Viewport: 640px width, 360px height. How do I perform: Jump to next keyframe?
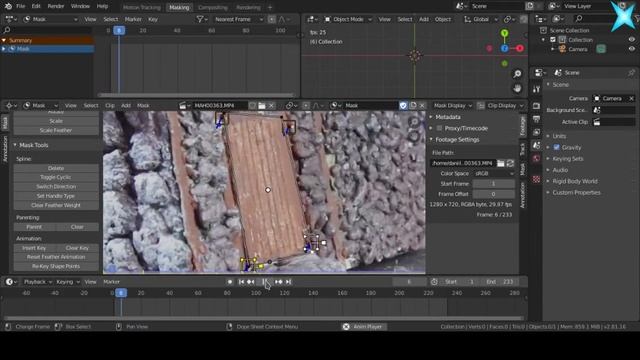(x=279, y=282)
